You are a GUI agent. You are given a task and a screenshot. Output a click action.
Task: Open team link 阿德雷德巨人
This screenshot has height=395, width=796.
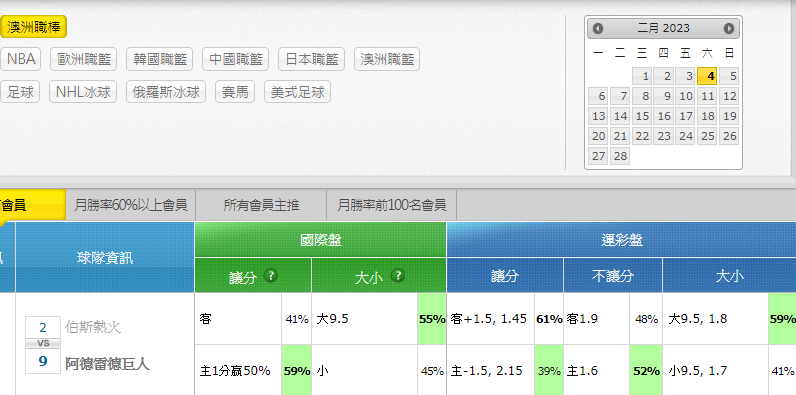pyautogui.click(x=107, y=364)
